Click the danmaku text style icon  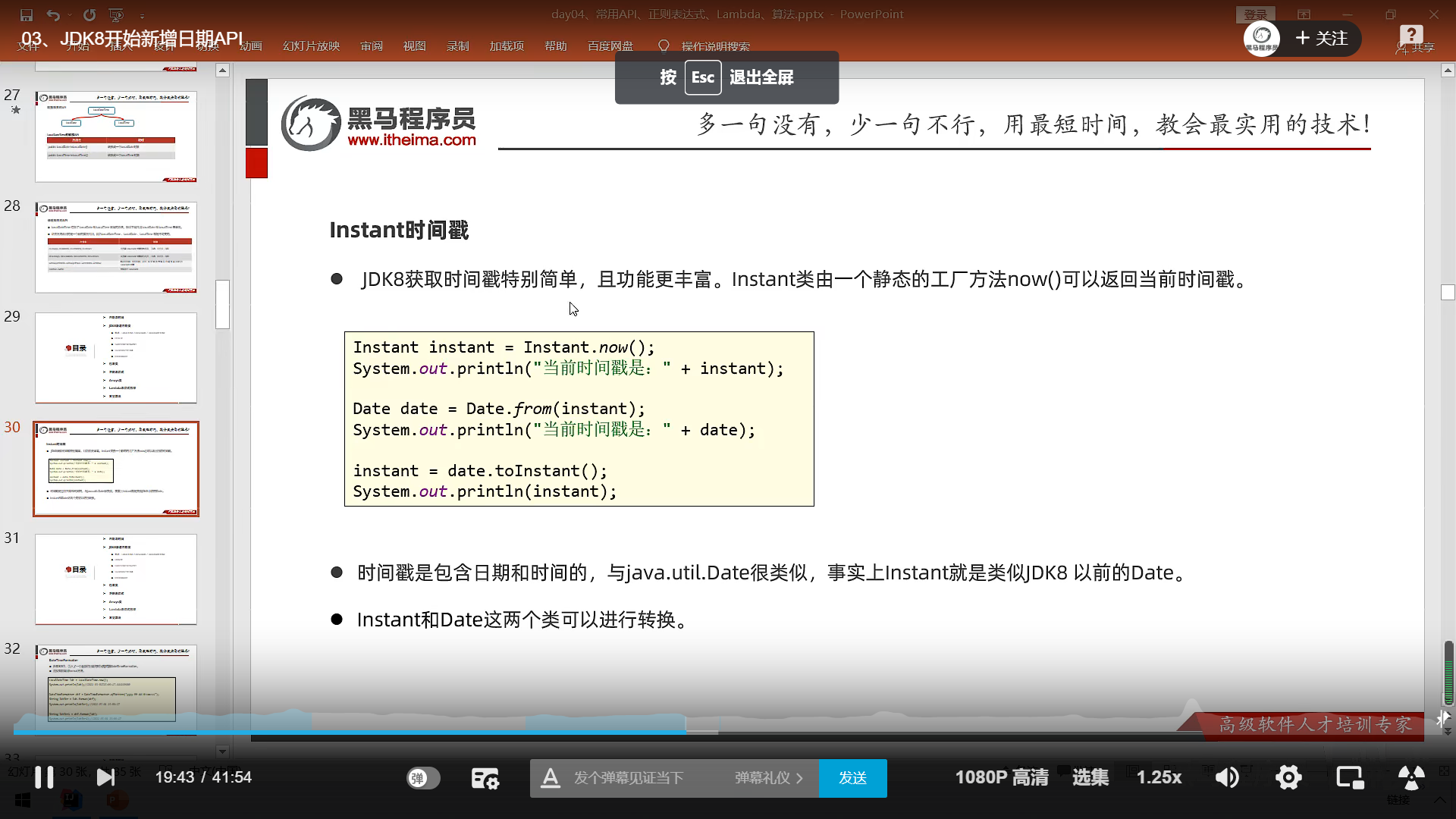(x=551, y=778)
